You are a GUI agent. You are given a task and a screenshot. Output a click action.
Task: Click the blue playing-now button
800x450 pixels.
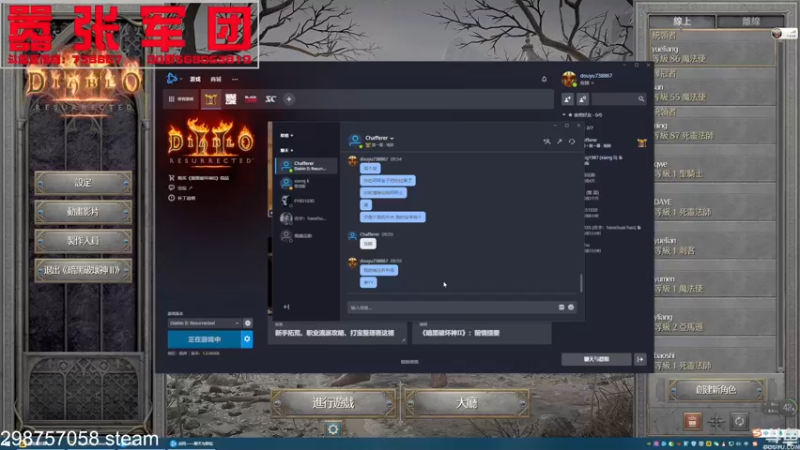click(205, 339)
